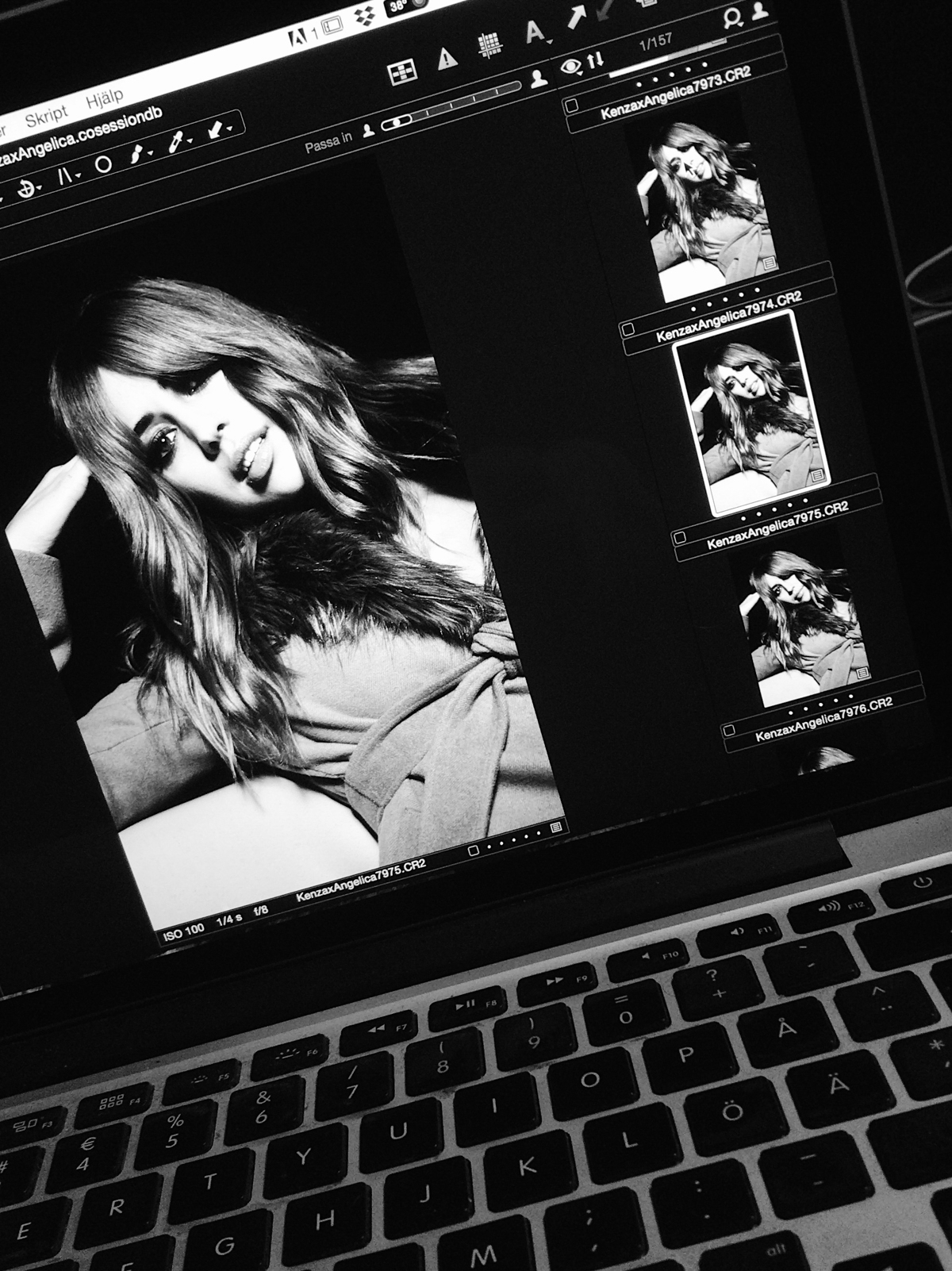Screen dimensions: 952x1271
Task: Toggle the multi-view viewer layout icon
Action: pyautogui.click(x=403, y=72)
